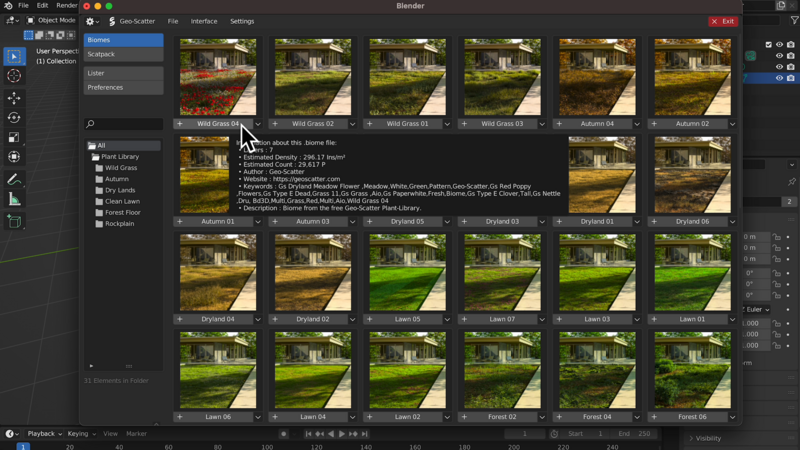Add the Lawn 05 biome with plus
The height and width of the screenshot is (450, 800).
pos(369,319)
